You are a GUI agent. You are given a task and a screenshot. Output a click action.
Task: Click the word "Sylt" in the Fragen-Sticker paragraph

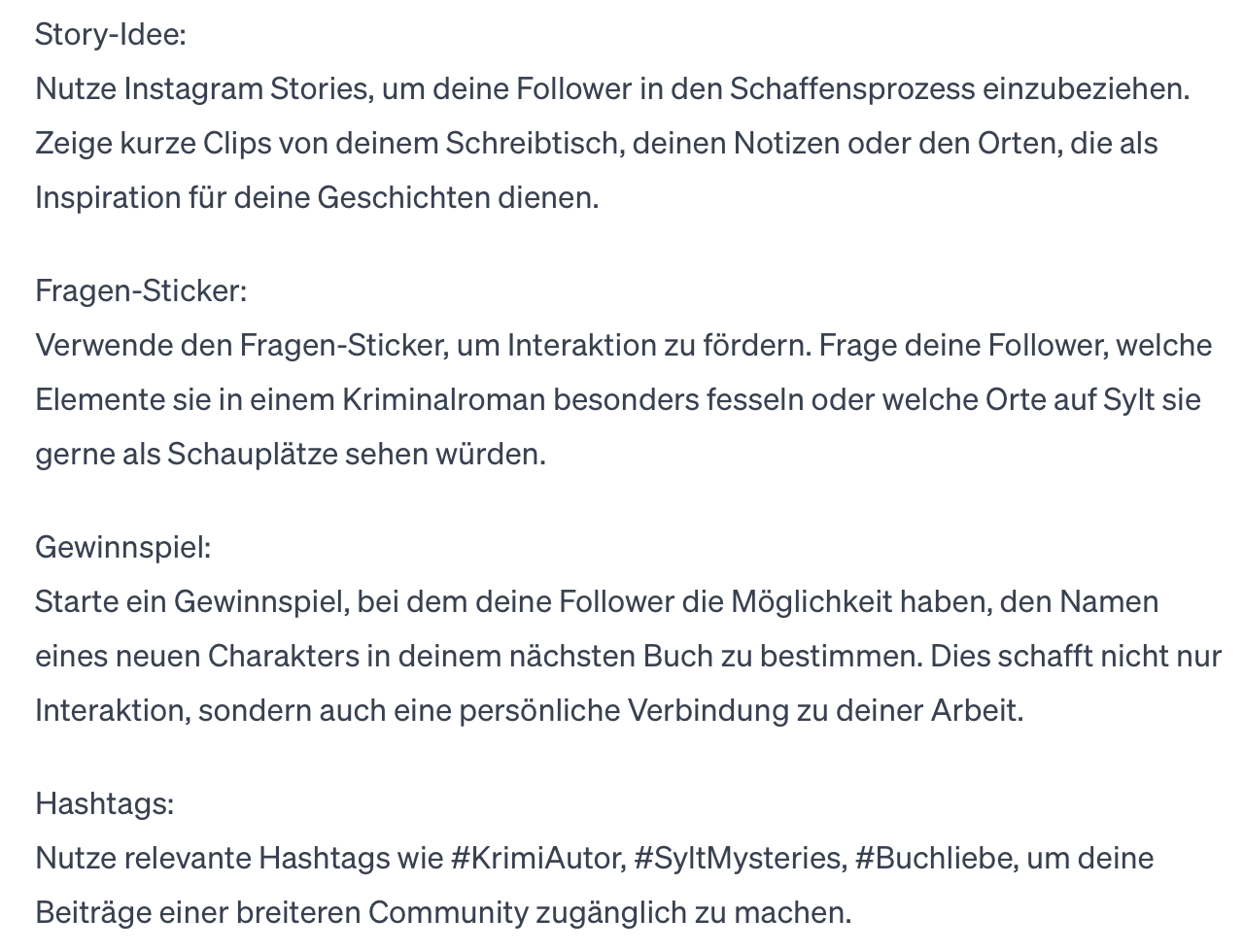(x=1129, y=399)
